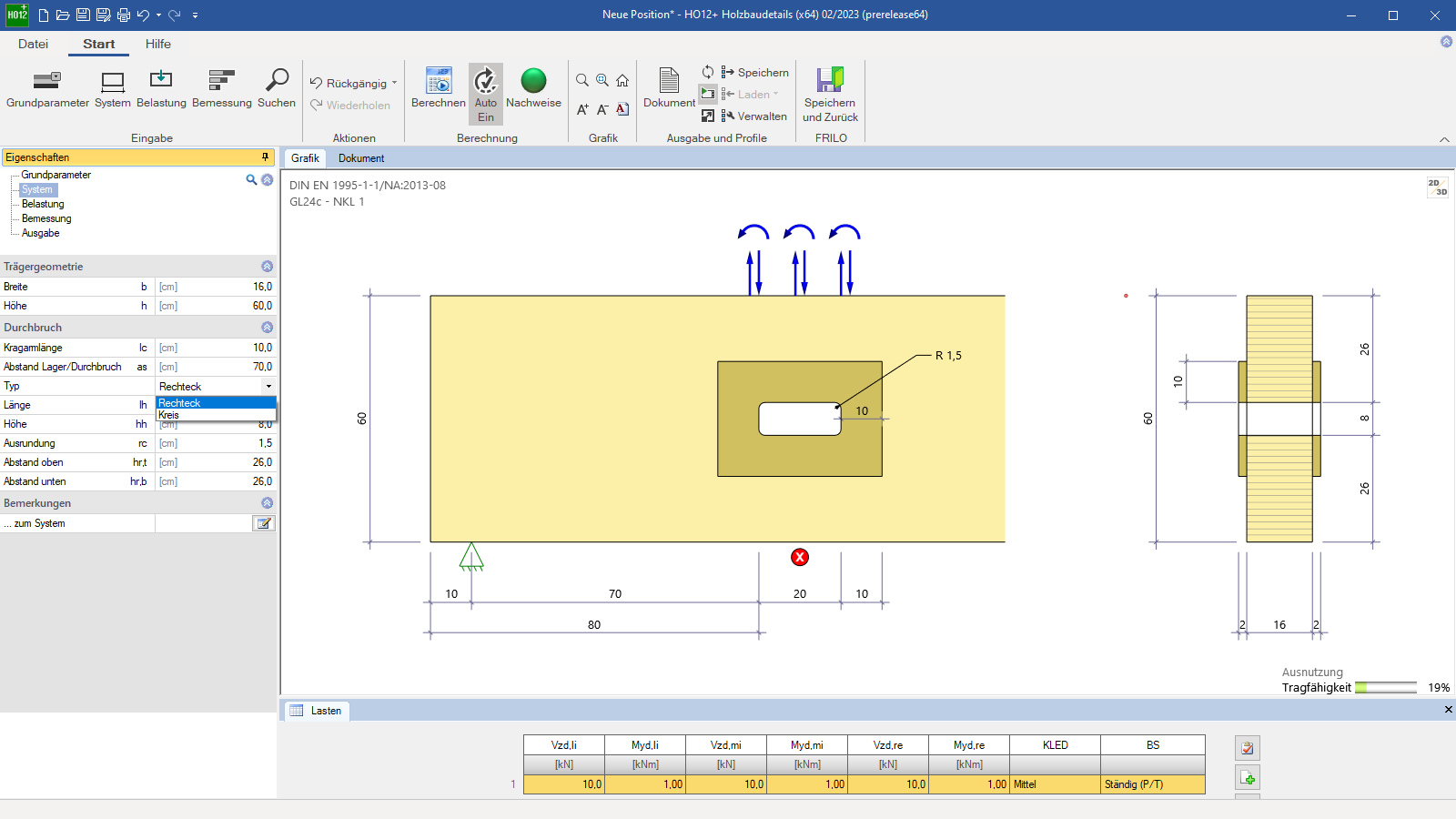Click the zoom window magnifier icon
The height and width of the screenshot is (819, 1456).
point(582,80)
